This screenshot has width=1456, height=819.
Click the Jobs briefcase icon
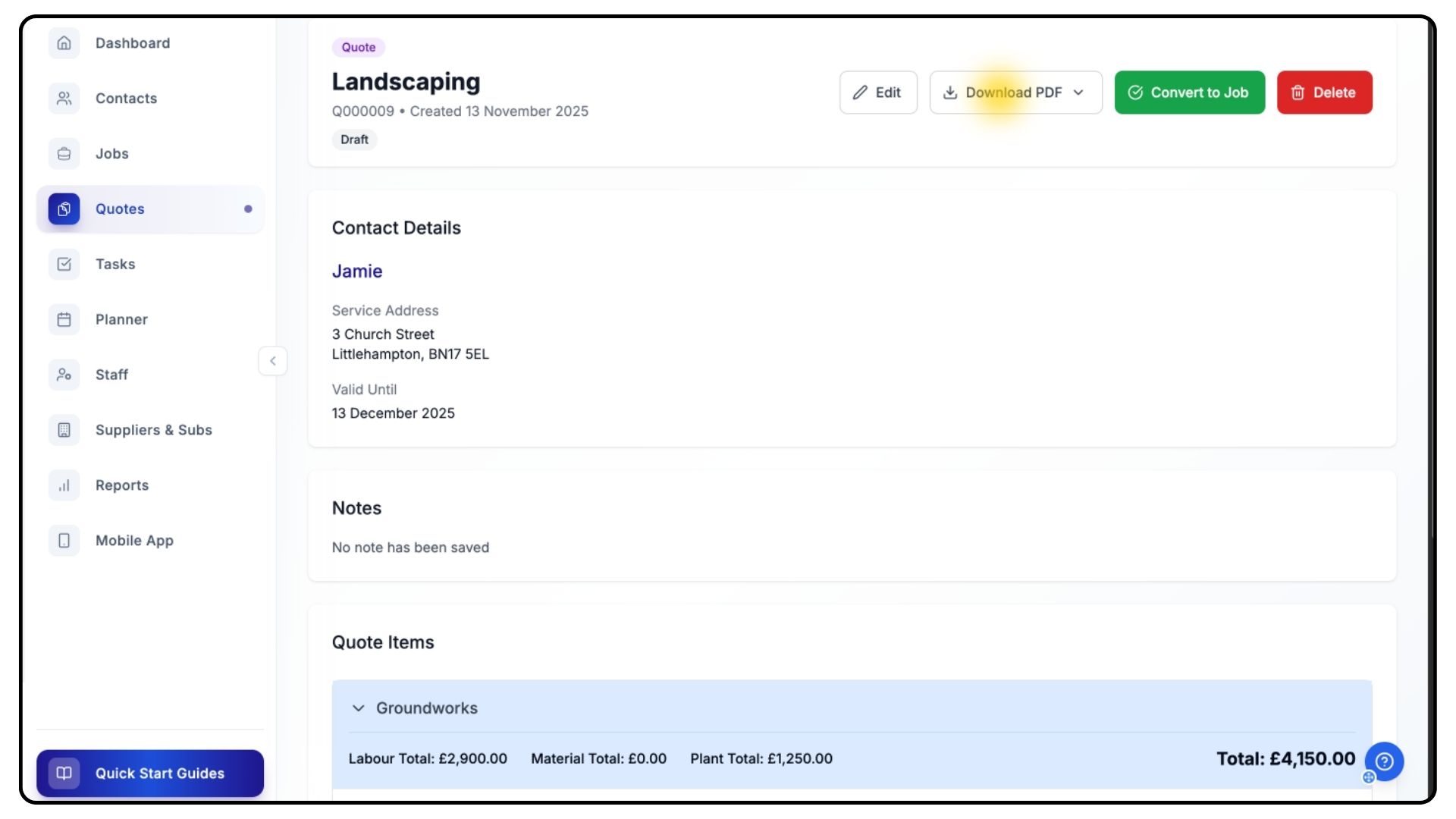tap(64, 154)
